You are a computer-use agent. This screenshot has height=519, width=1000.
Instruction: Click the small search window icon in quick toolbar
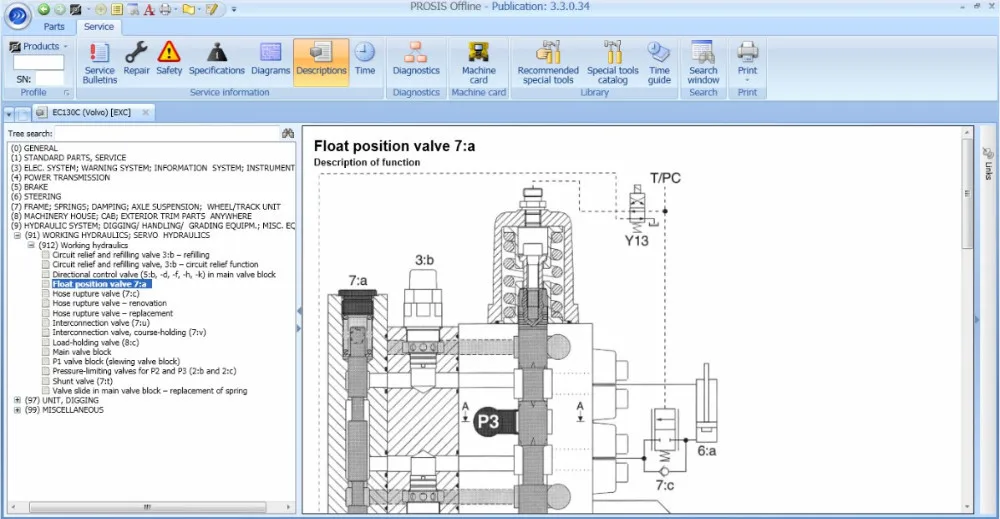coord(133,9)
